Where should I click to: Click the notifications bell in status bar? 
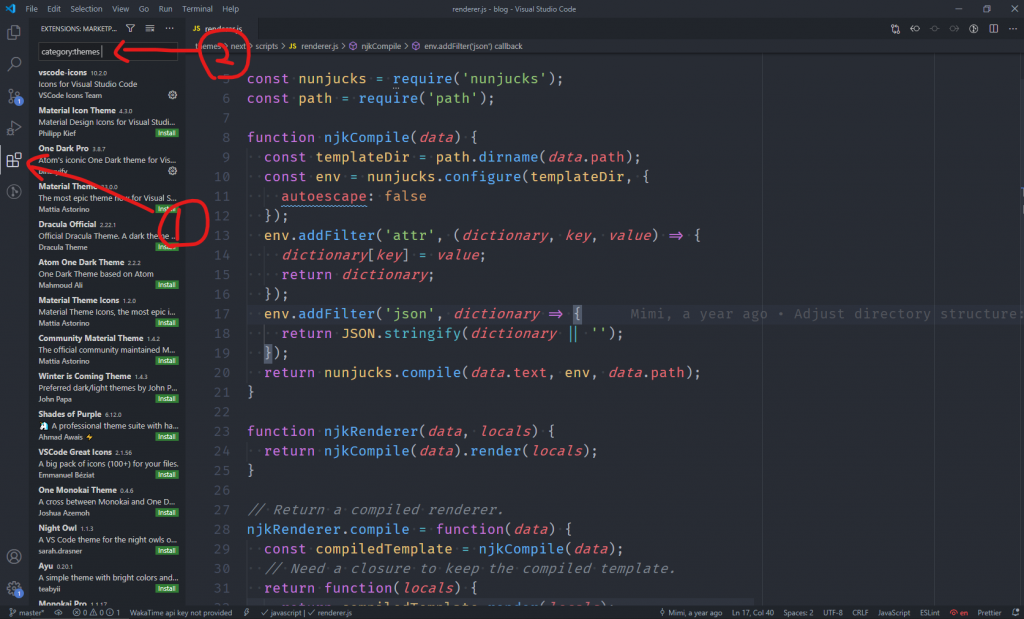point(1016,612)
